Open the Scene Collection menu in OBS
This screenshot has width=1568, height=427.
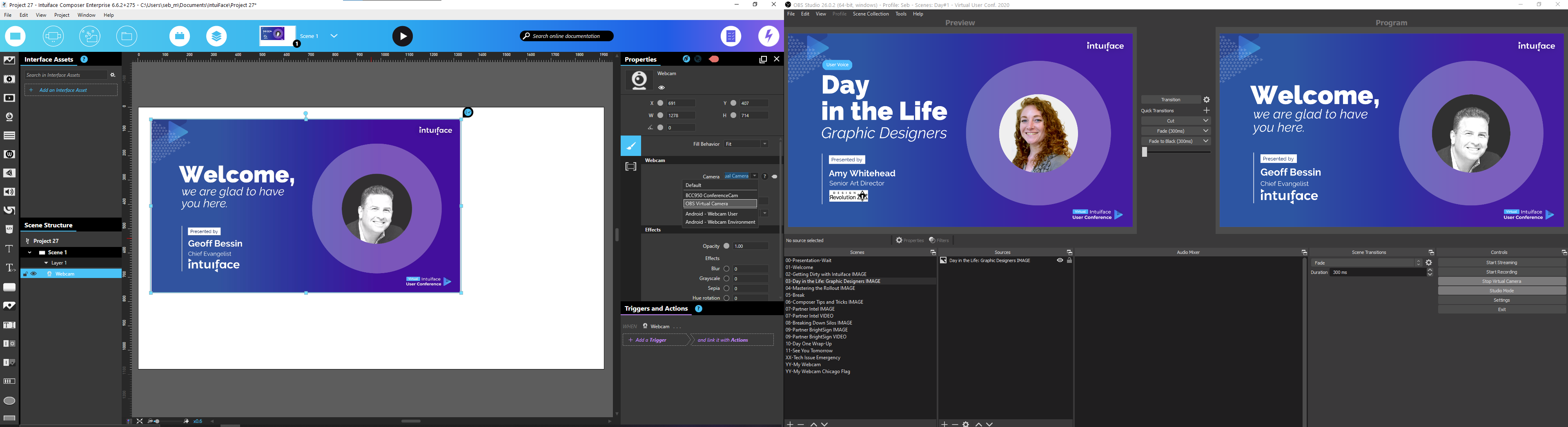tap(871, 14)
